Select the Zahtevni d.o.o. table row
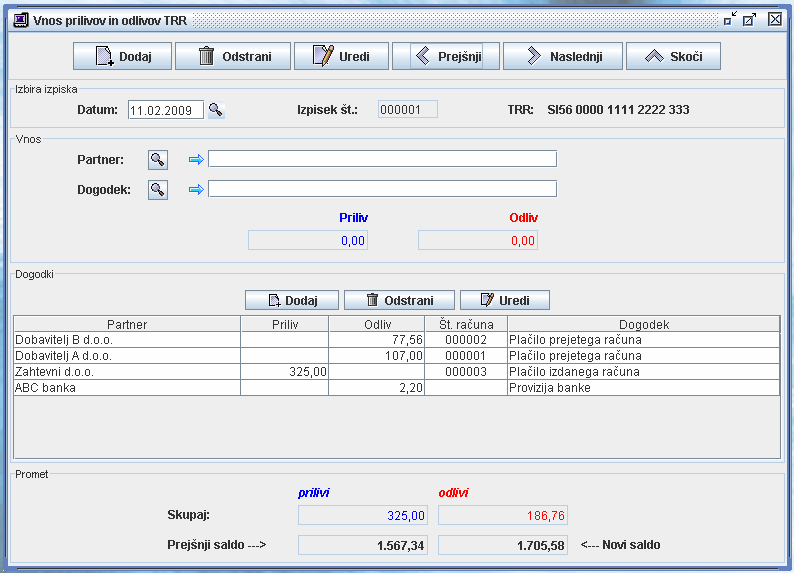 coord(127,372)
